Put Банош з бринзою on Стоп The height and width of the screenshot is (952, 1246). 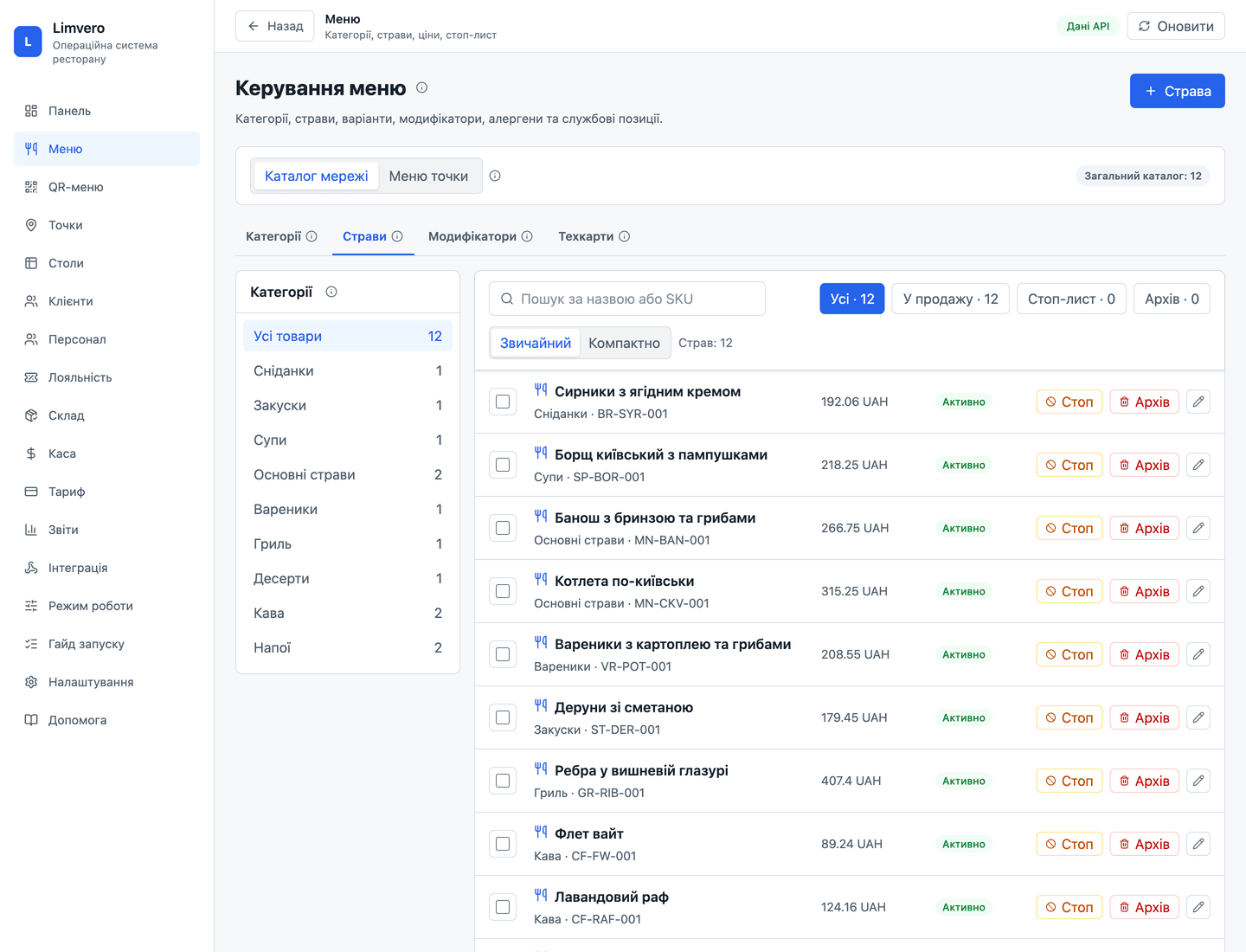pyautogui.click(x=1069, y=528)
